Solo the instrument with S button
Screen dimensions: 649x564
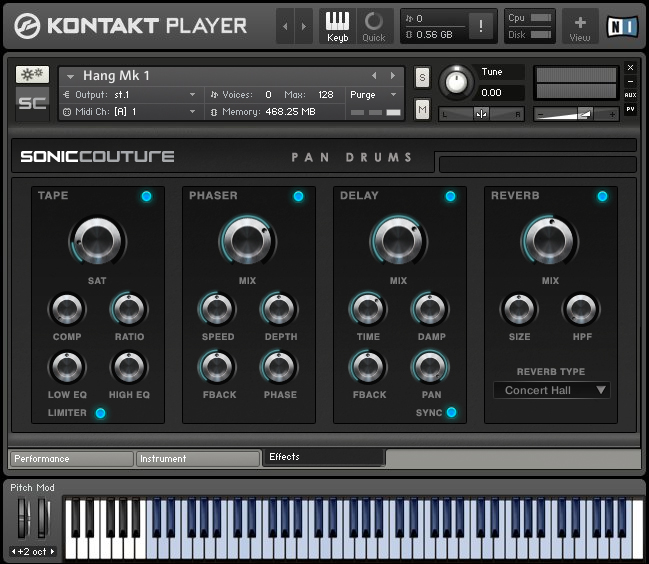pos(422,77)
